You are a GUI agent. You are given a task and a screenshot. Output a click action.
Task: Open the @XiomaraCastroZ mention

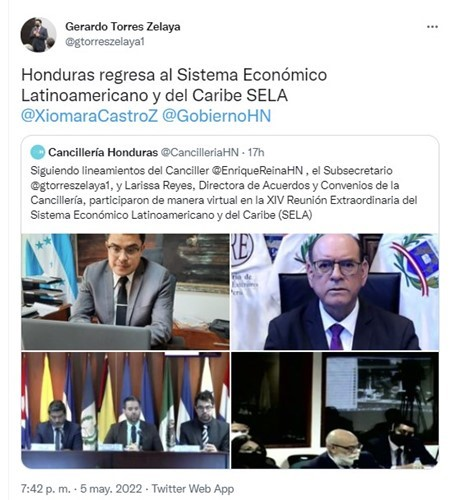tap(89, 116)
